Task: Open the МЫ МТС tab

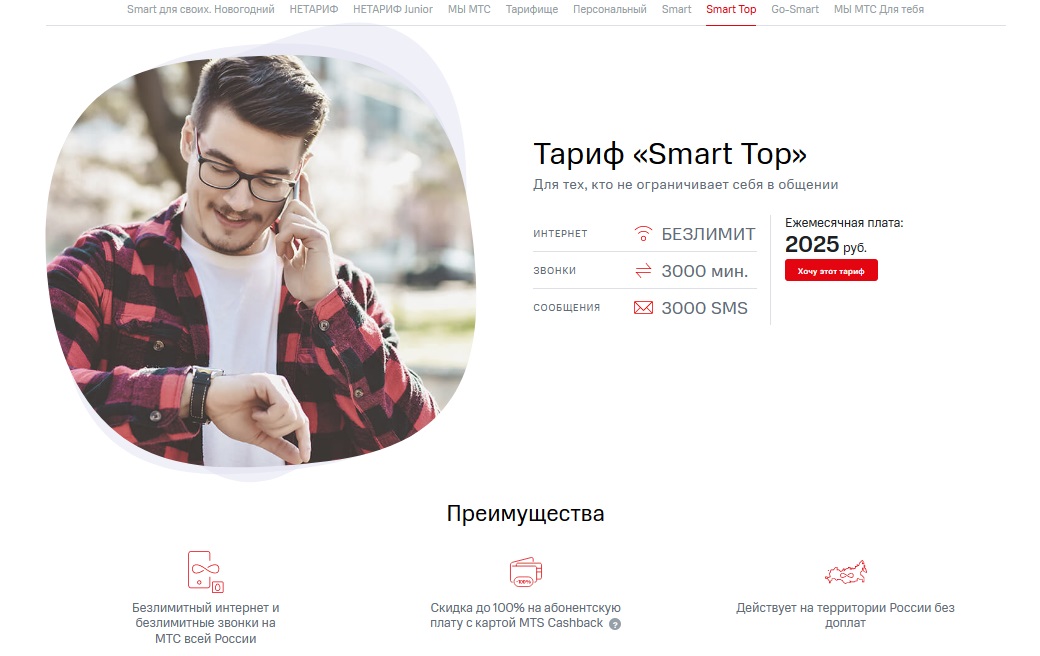Action: tap(469, 9)
